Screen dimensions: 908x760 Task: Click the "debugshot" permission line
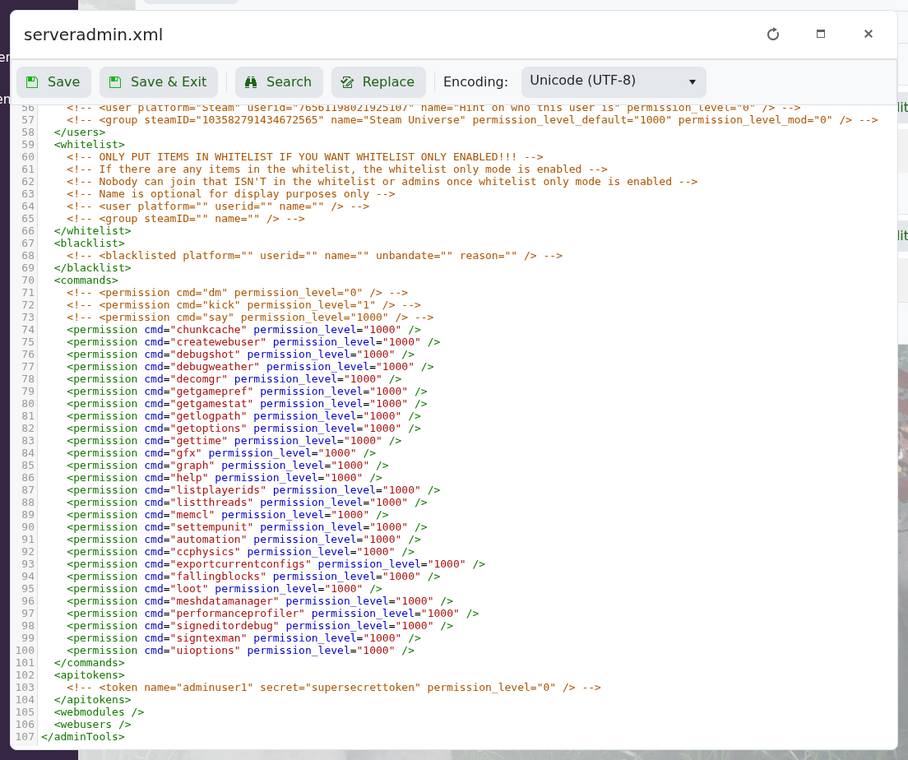pos(241,355)
